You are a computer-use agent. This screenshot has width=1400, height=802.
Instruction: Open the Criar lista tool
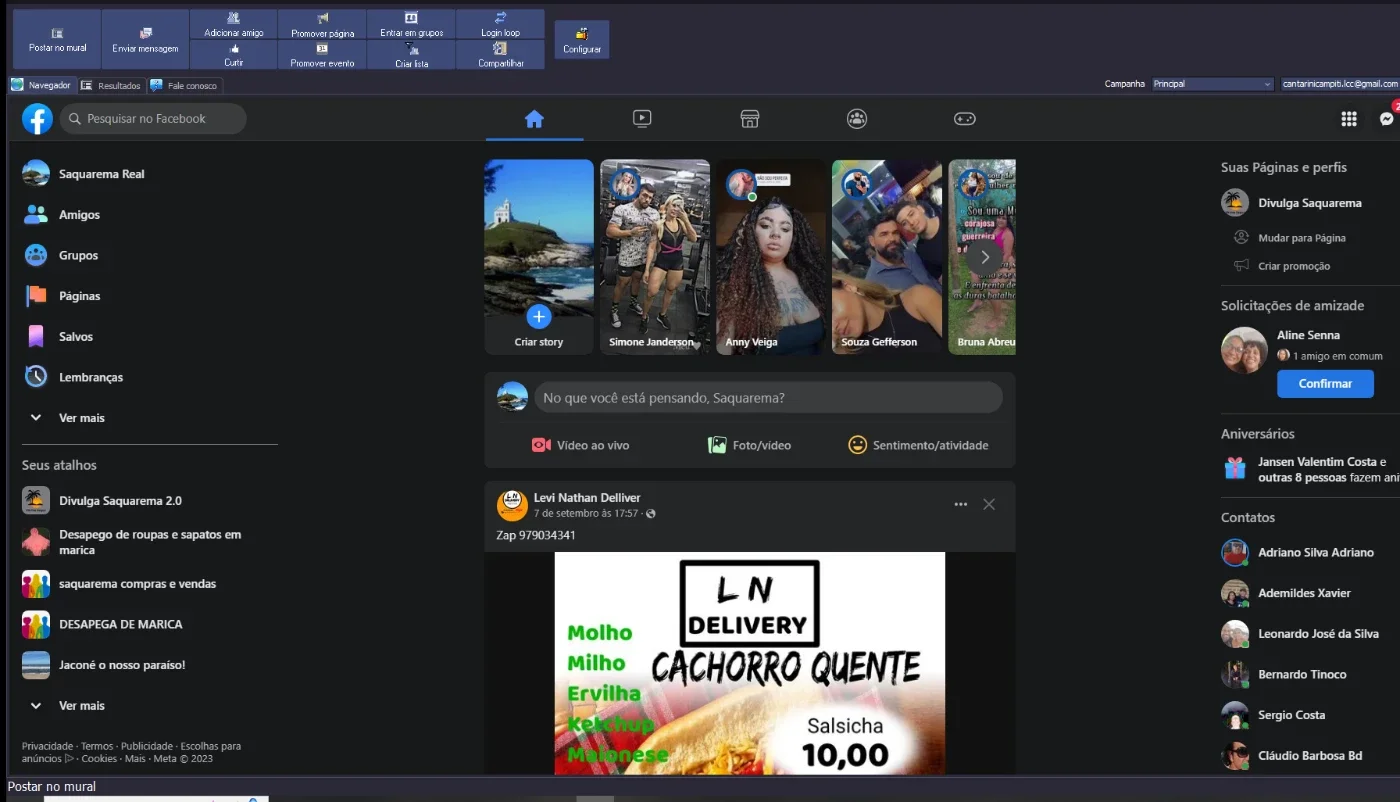point(411,55)
